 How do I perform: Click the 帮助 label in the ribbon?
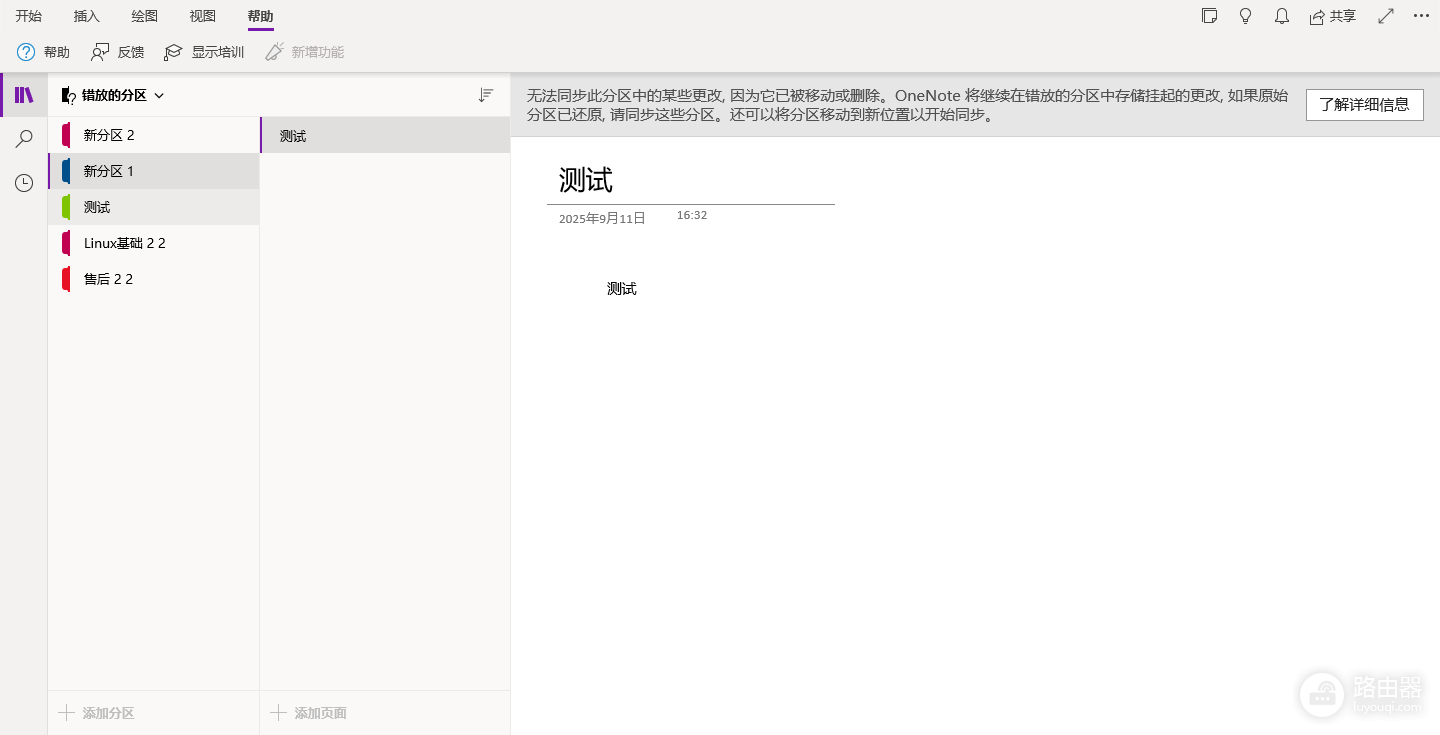click(57, 52)
